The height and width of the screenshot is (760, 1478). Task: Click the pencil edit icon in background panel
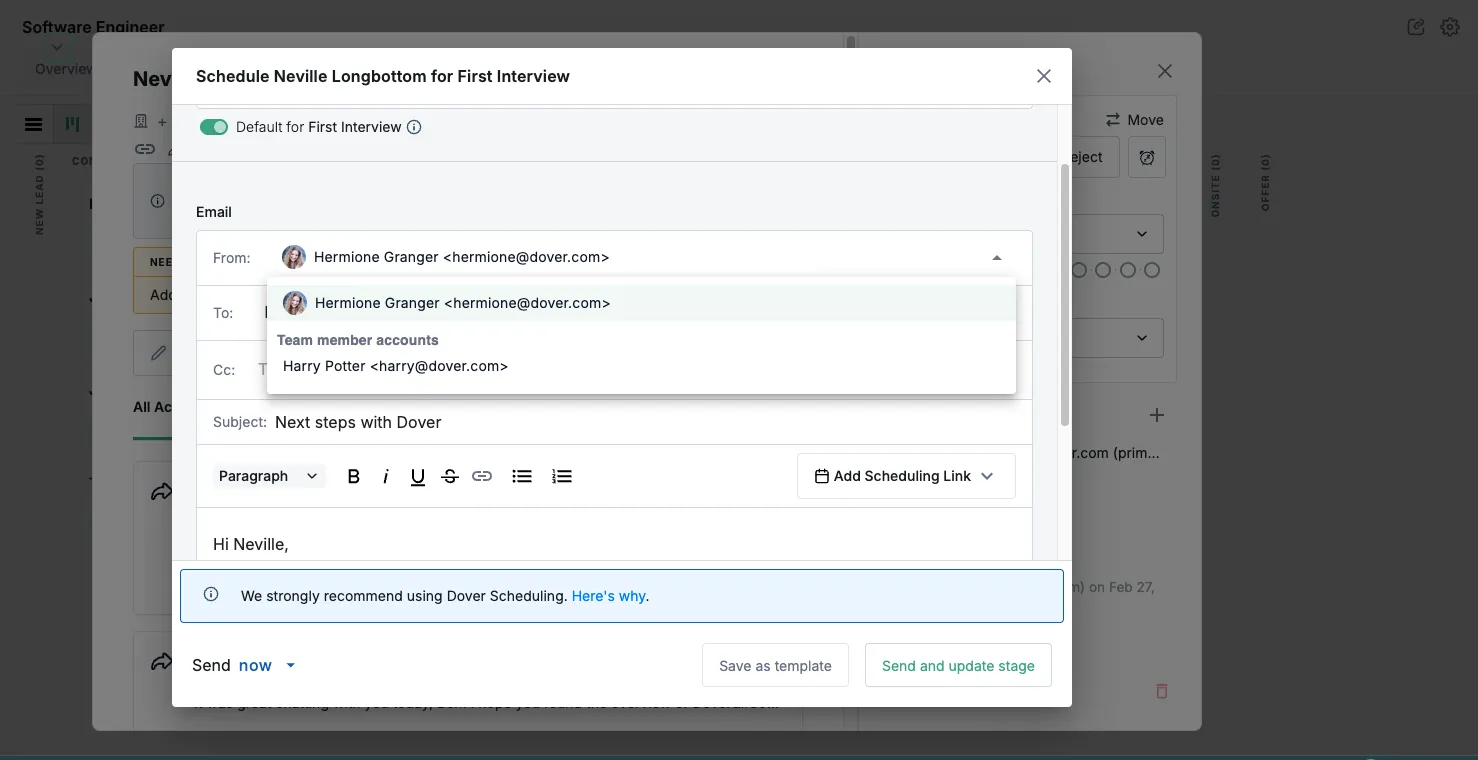pyautogui.click(x=158, y=353)
